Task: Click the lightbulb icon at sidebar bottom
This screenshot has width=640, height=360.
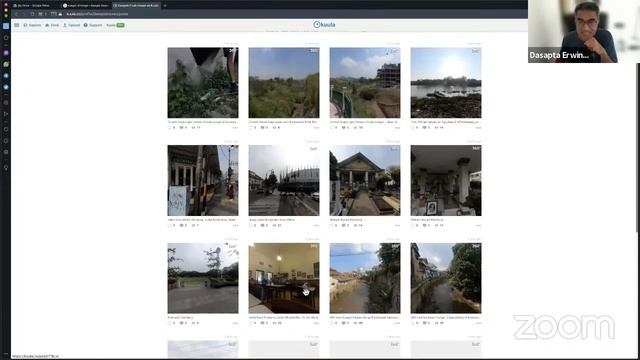Action: (x=6, y=168)
